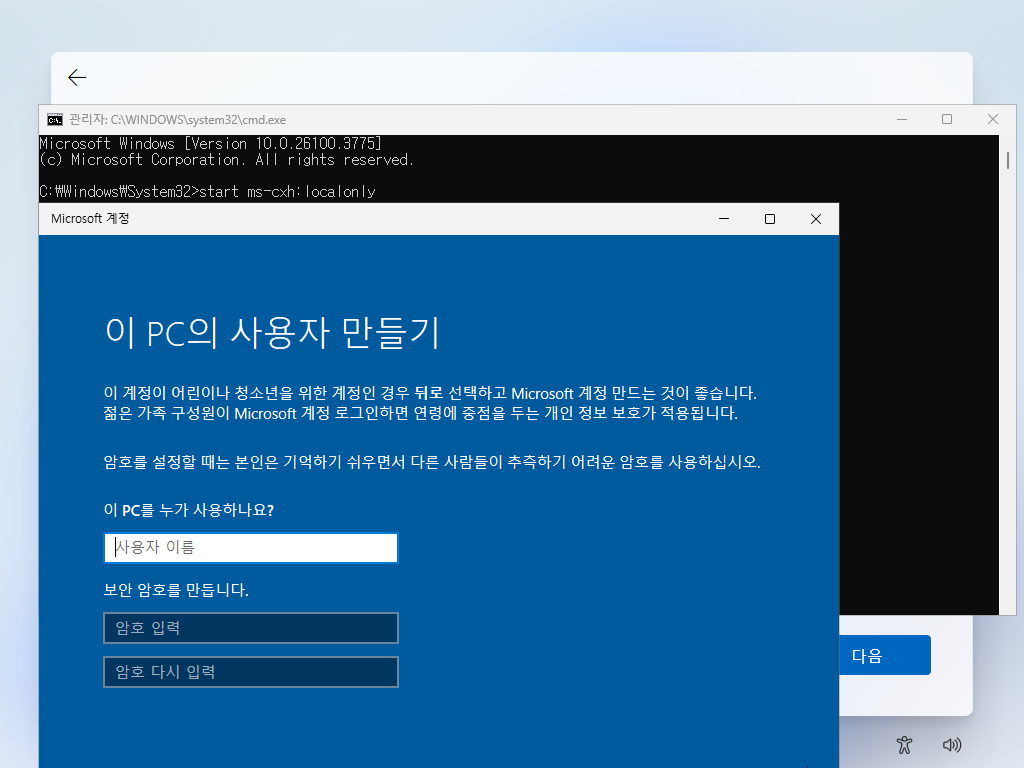
Task: Click the Microsoft Corporation copyright line
Action: [x=226, y=159]
